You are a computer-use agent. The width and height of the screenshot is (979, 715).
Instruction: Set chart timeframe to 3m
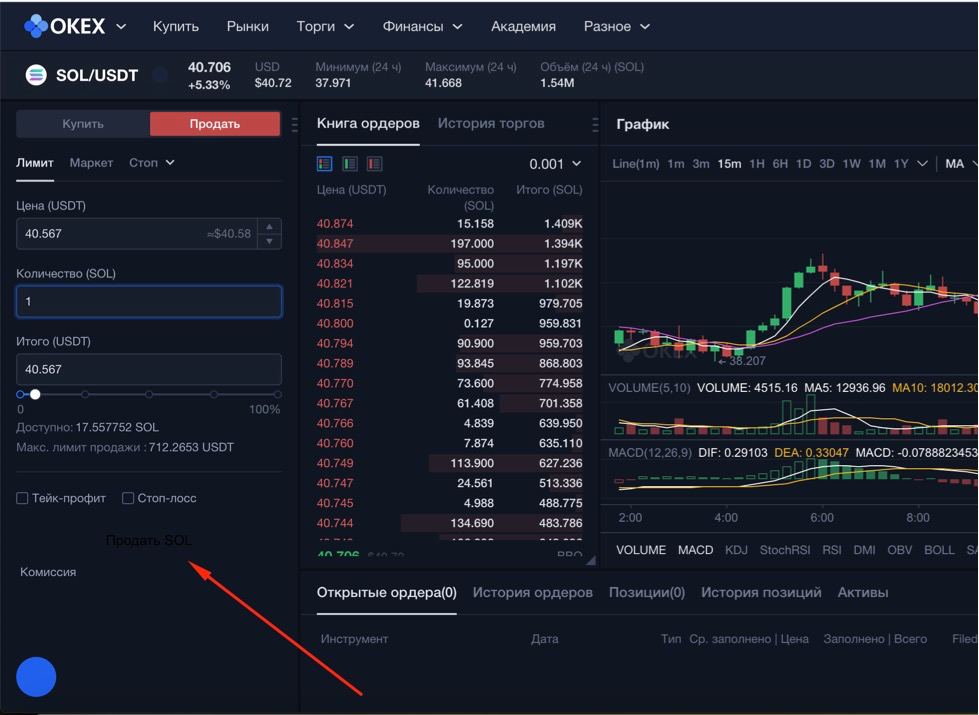tap(701, 164)
